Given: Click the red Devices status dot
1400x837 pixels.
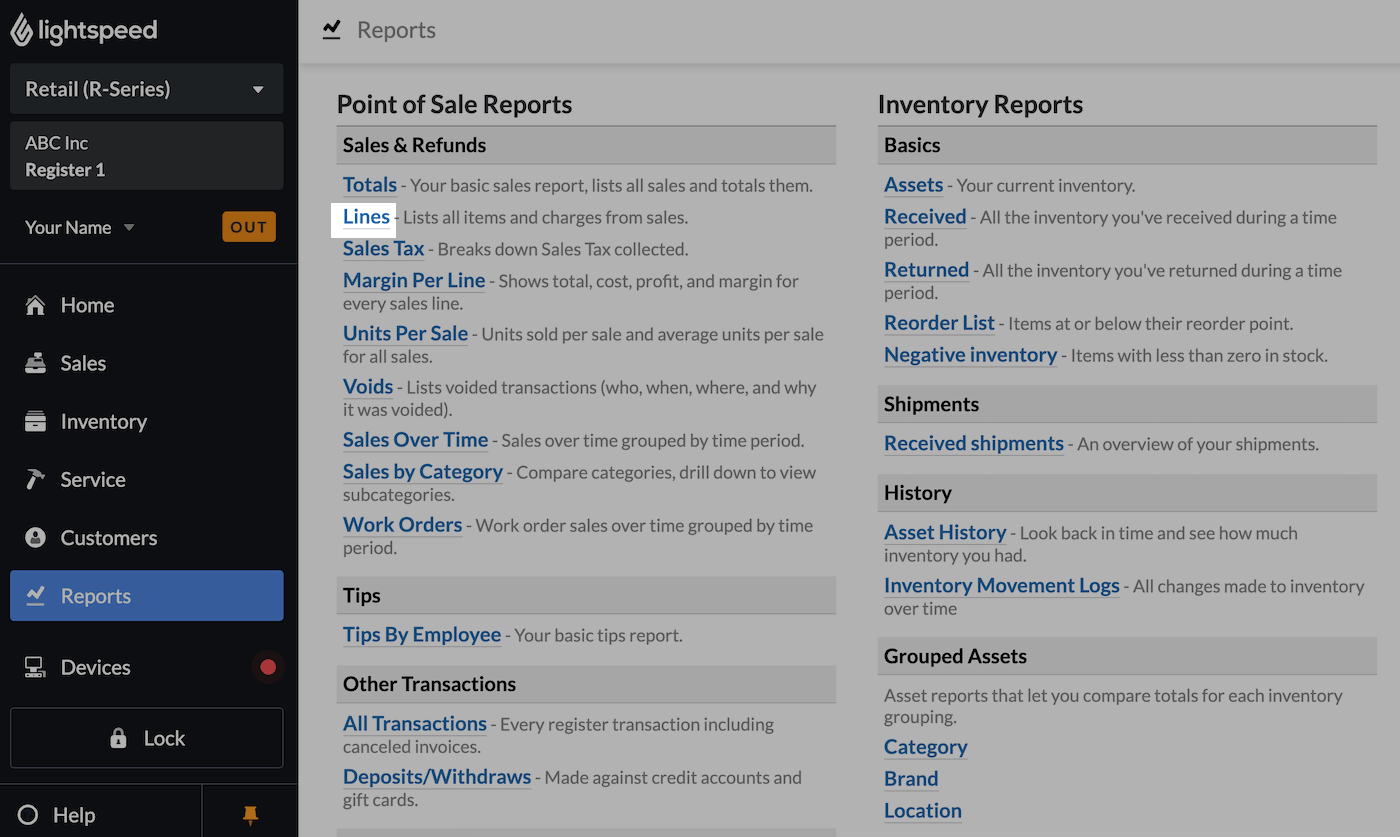Looking at the screenshot, I should point(268,667).
